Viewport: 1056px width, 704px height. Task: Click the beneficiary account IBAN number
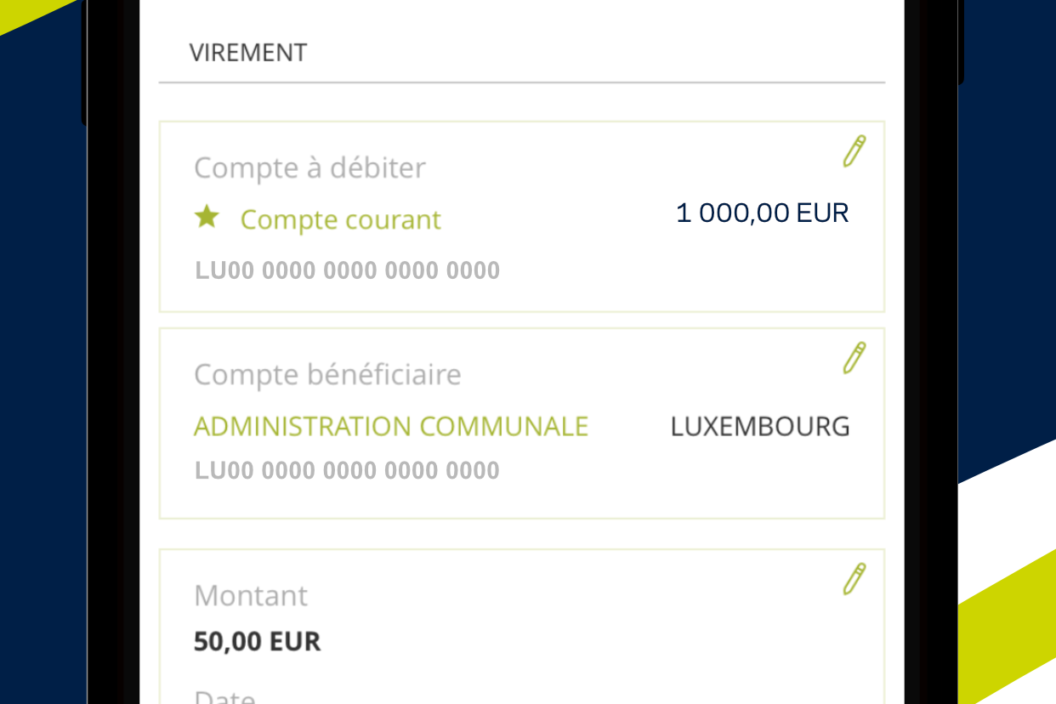click(x=347, y=470)
